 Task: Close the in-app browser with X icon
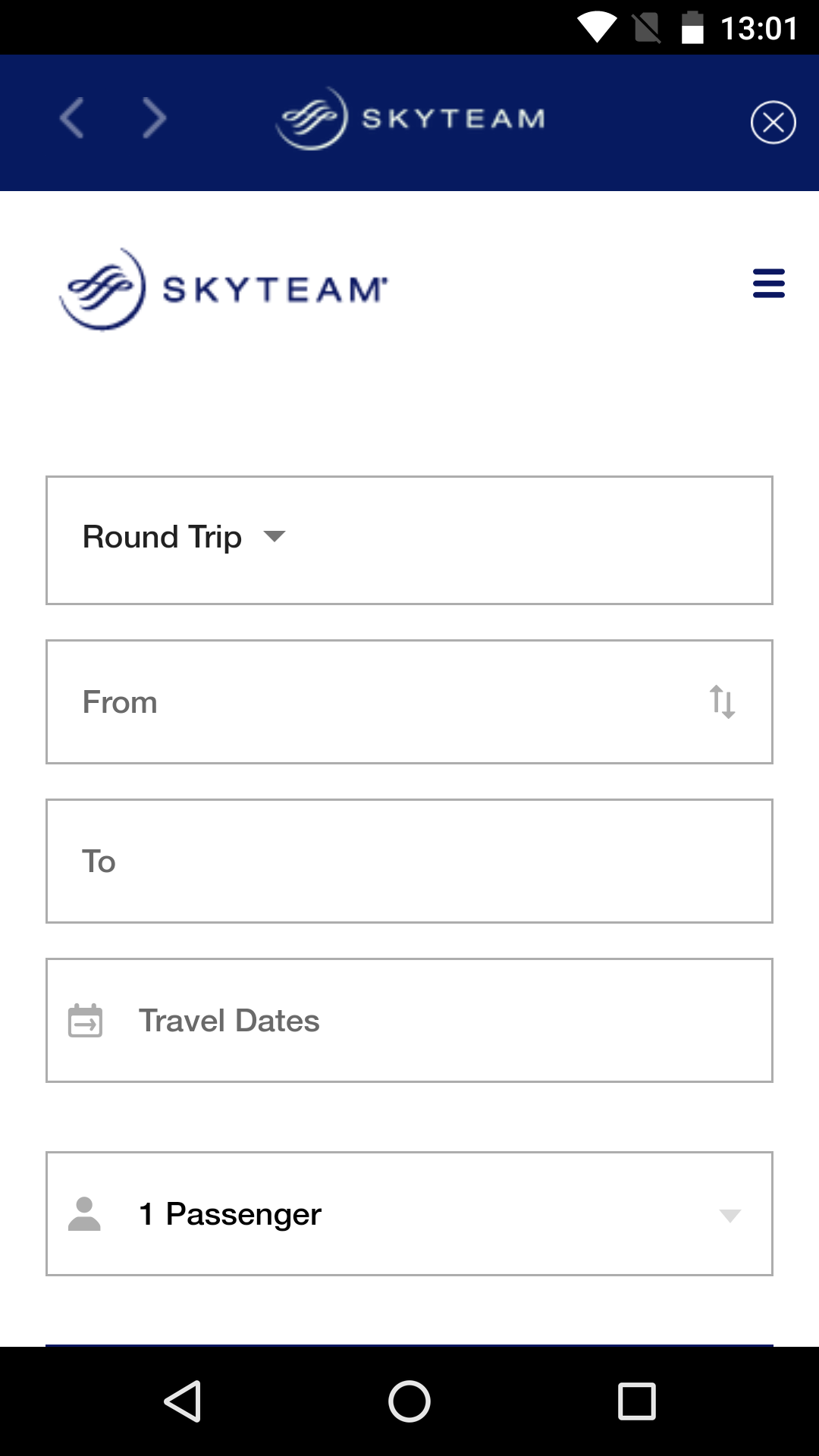coord(773,122)
